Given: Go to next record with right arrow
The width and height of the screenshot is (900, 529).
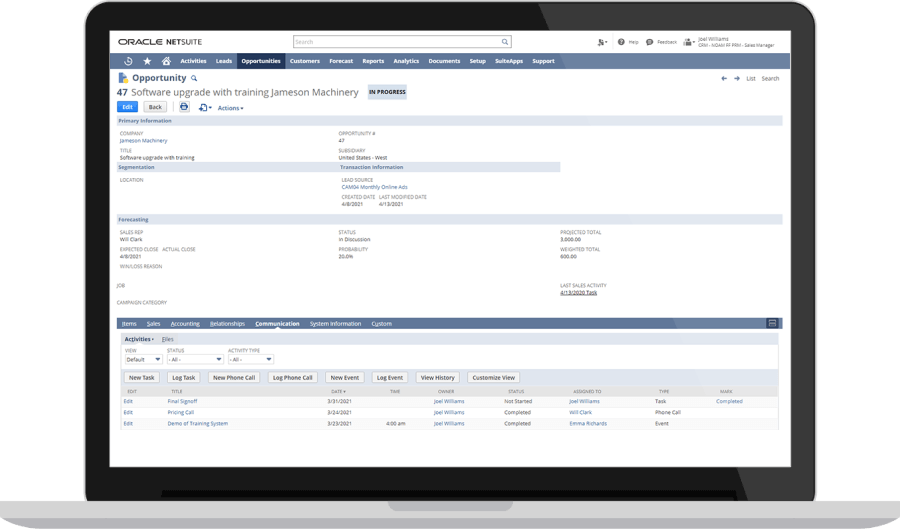Looking at the screenshot, I should [x=737, y=78].
